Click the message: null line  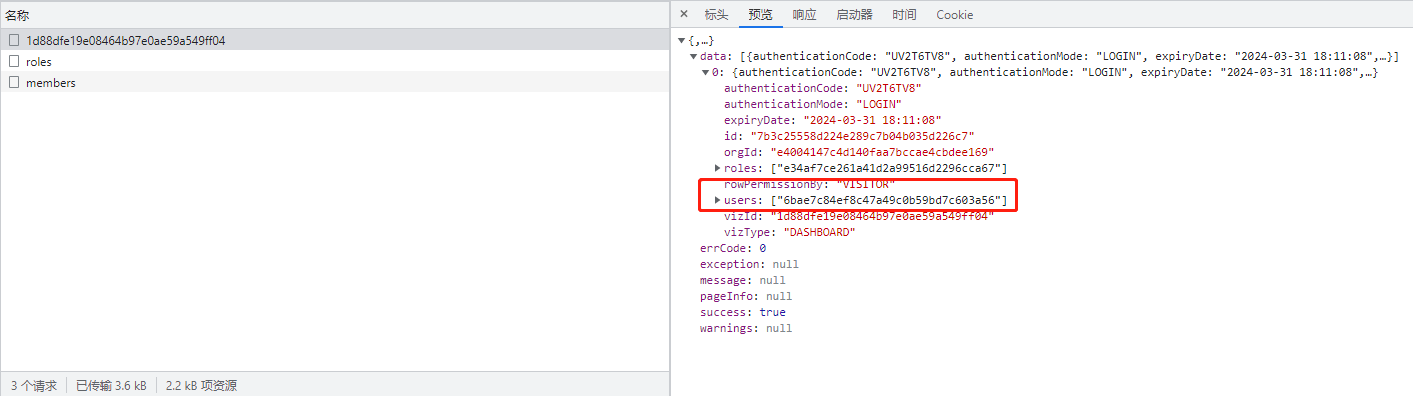pos(743,280)
